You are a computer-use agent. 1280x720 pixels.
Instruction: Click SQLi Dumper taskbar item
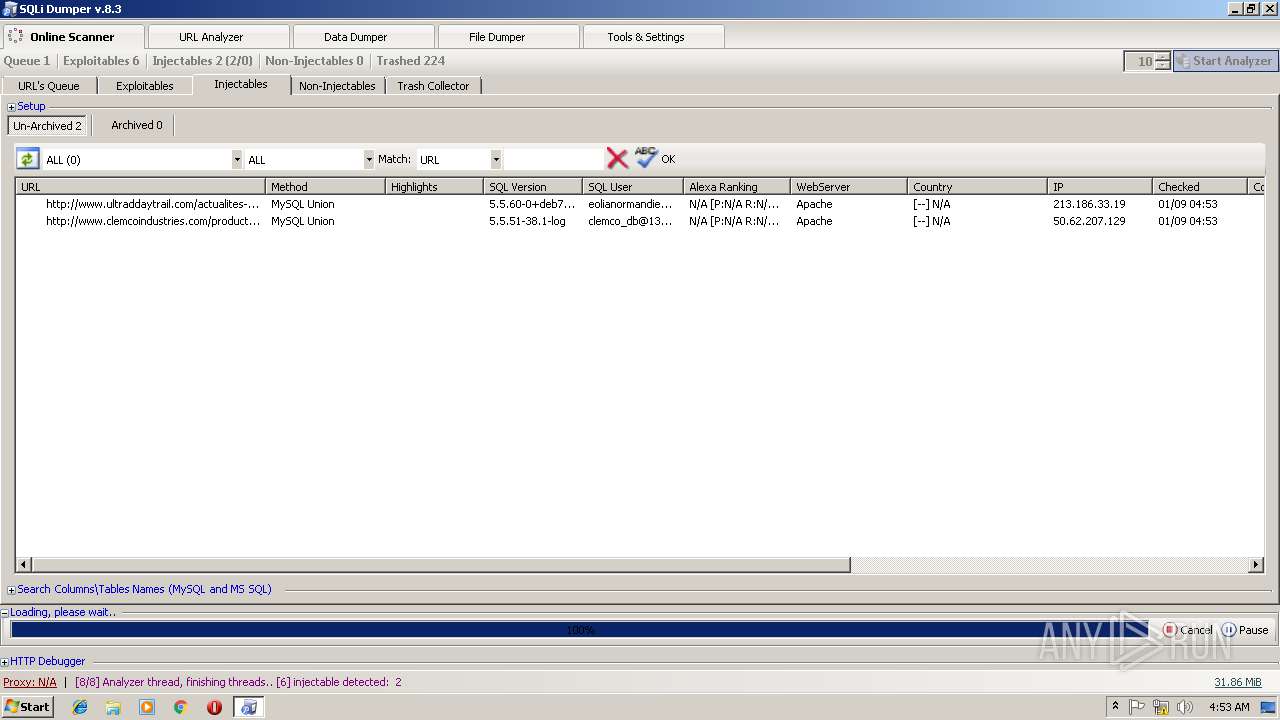pos(248,707)
